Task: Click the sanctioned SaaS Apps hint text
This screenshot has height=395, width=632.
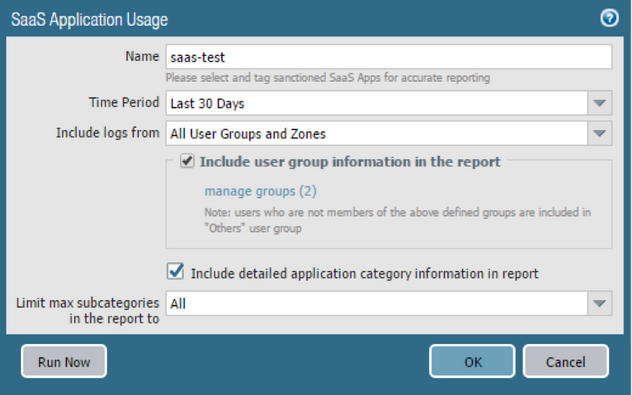Action: pos(328,77)
